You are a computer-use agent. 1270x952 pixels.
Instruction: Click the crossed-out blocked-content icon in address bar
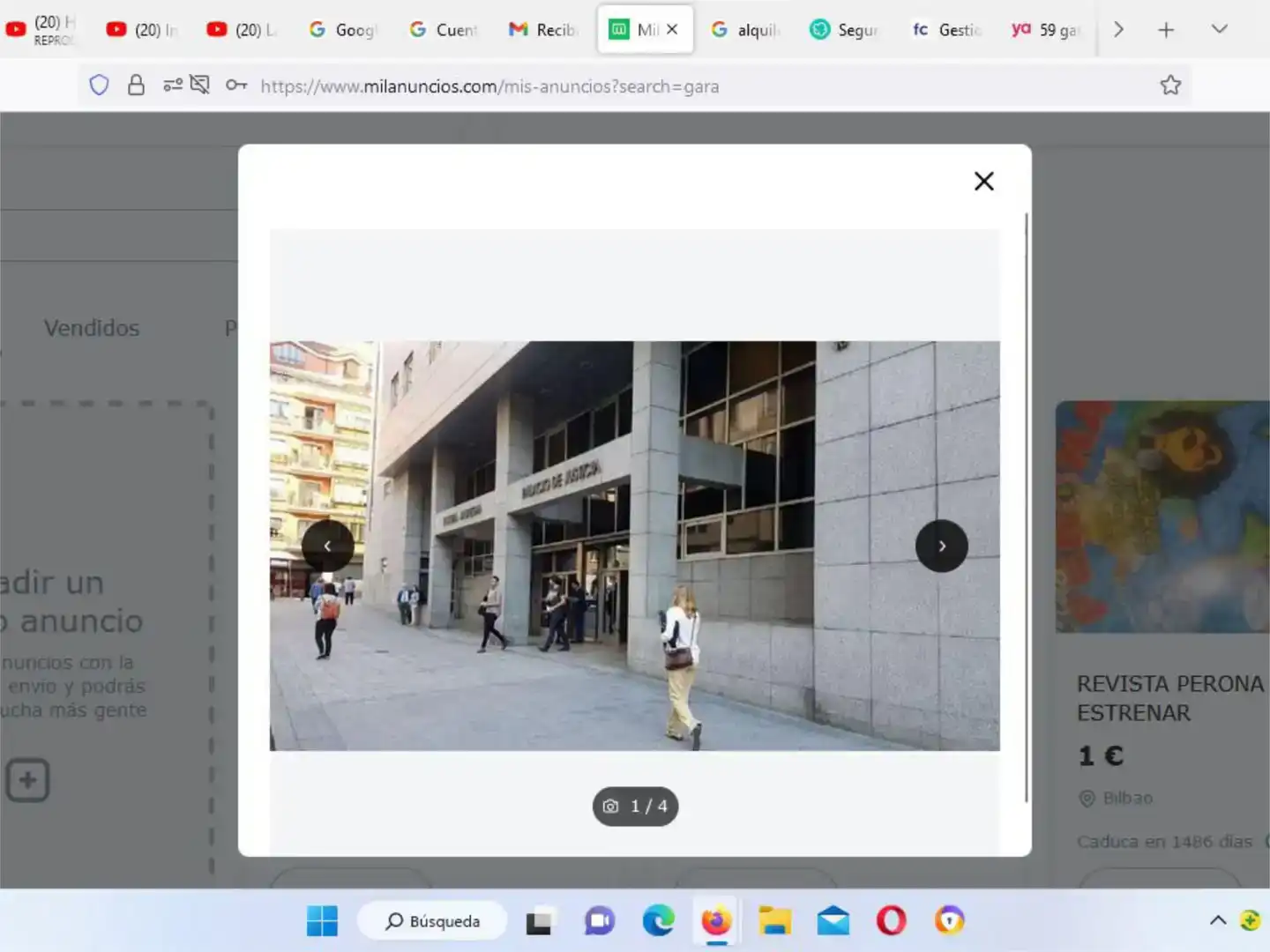coord(200,86)
